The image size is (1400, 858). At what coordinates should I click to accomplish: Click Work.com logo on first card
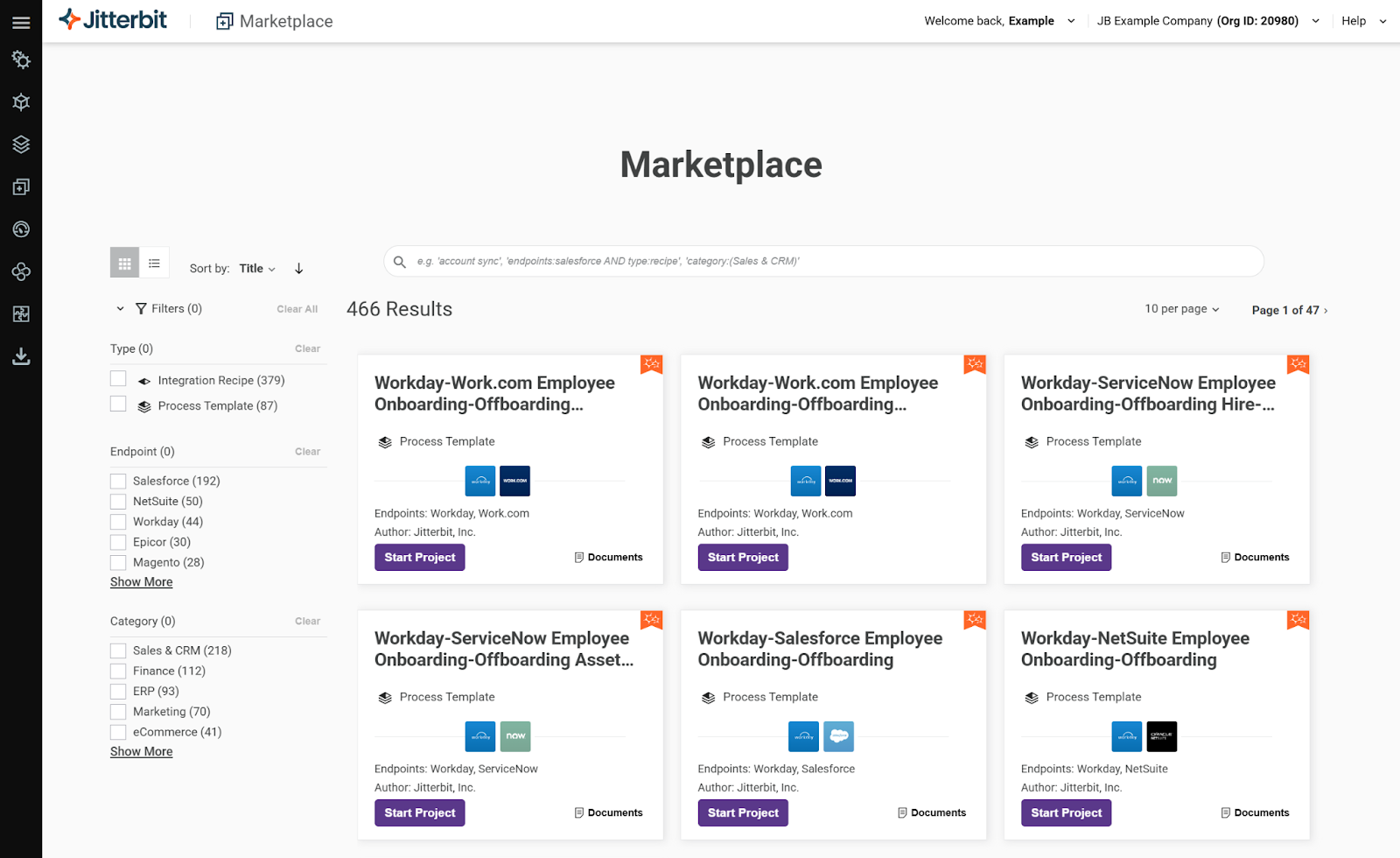(x=515, y=481)
